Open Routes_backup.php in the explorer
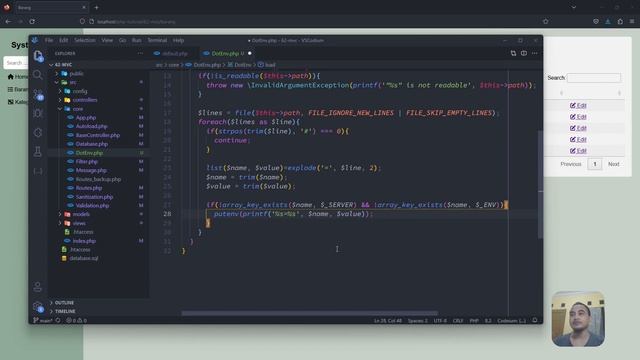This screenshot has height=360, width=640. click(x=98, y=179)
